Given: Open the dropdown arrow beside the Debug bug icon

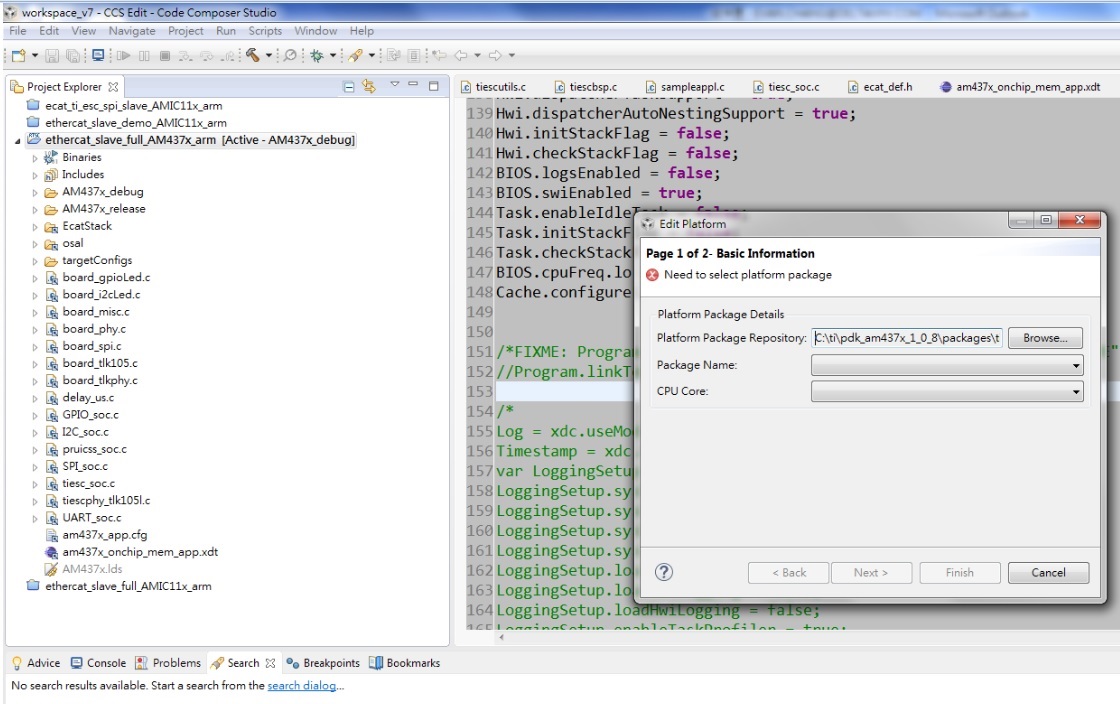Looking at the screenshot, I should point(333,56).
